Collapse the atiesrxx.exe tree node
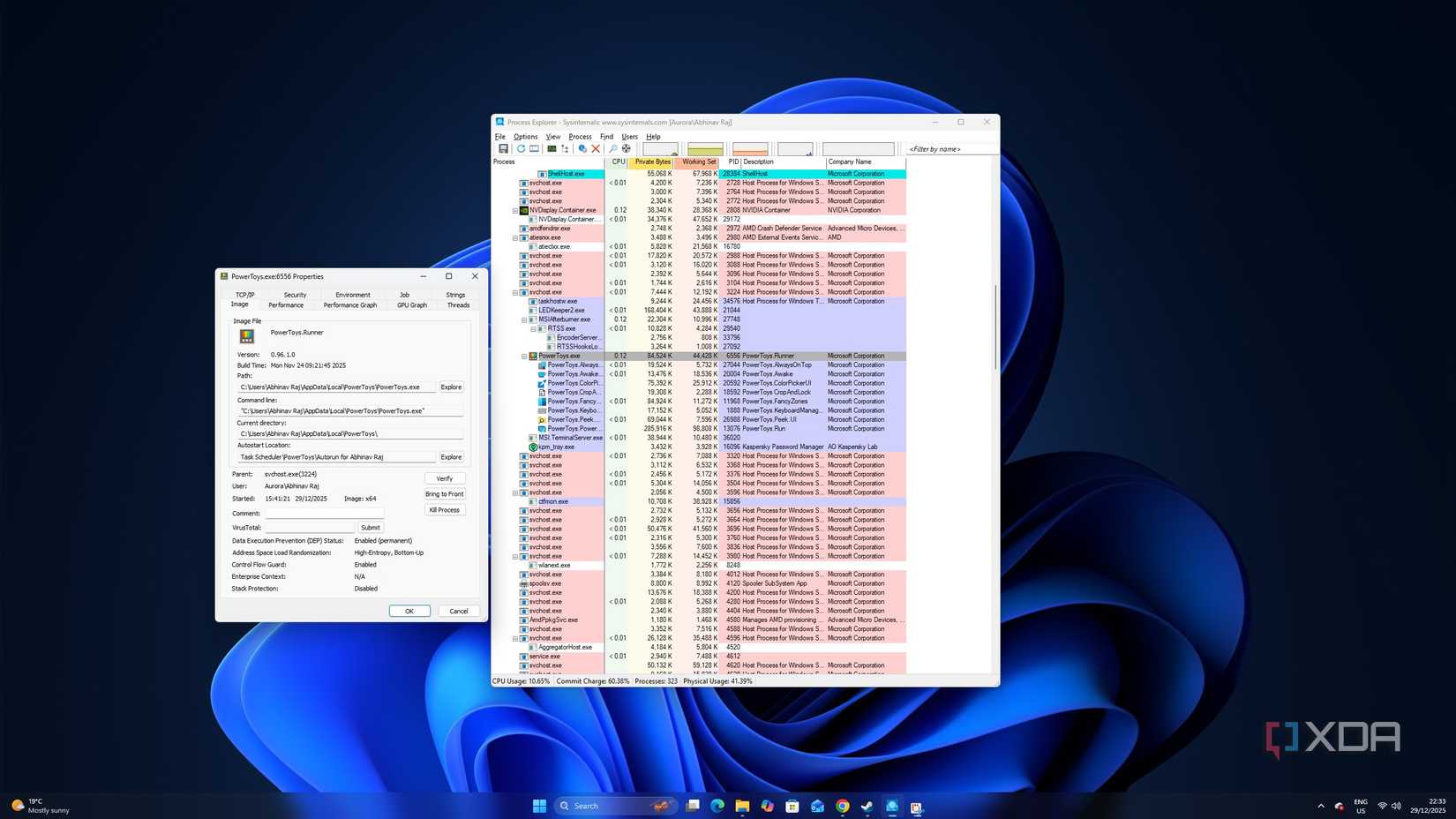 [515, 238]
